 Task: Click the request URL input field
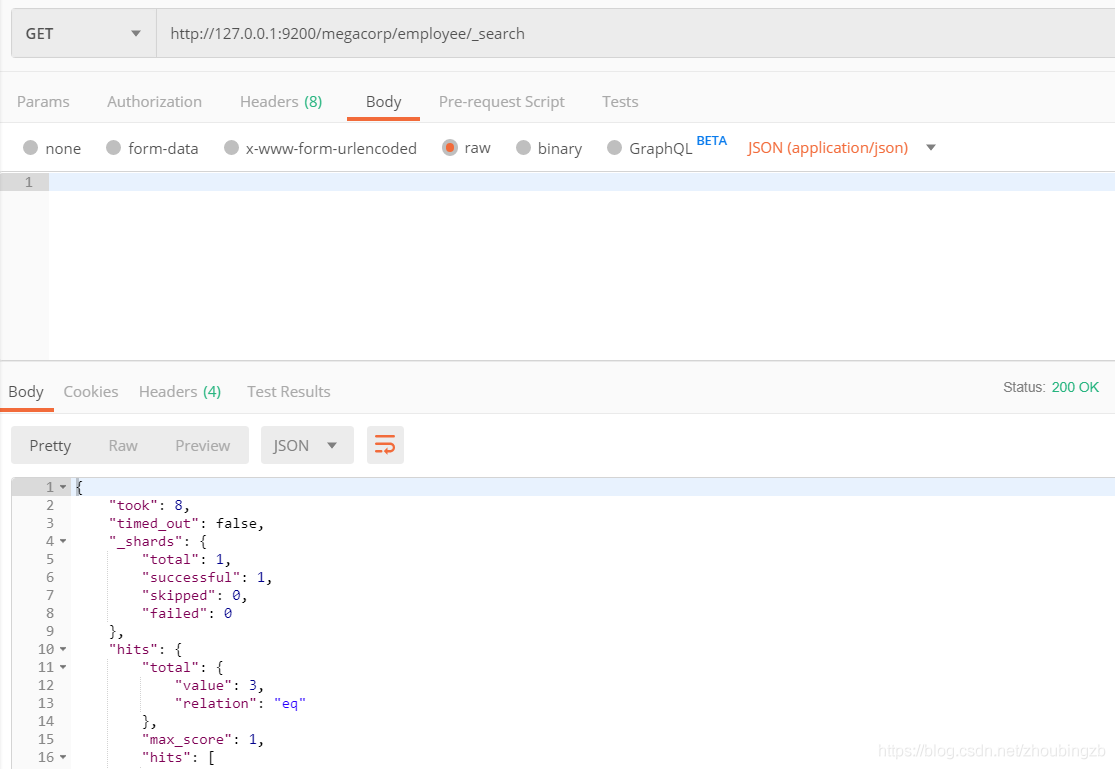636,33
